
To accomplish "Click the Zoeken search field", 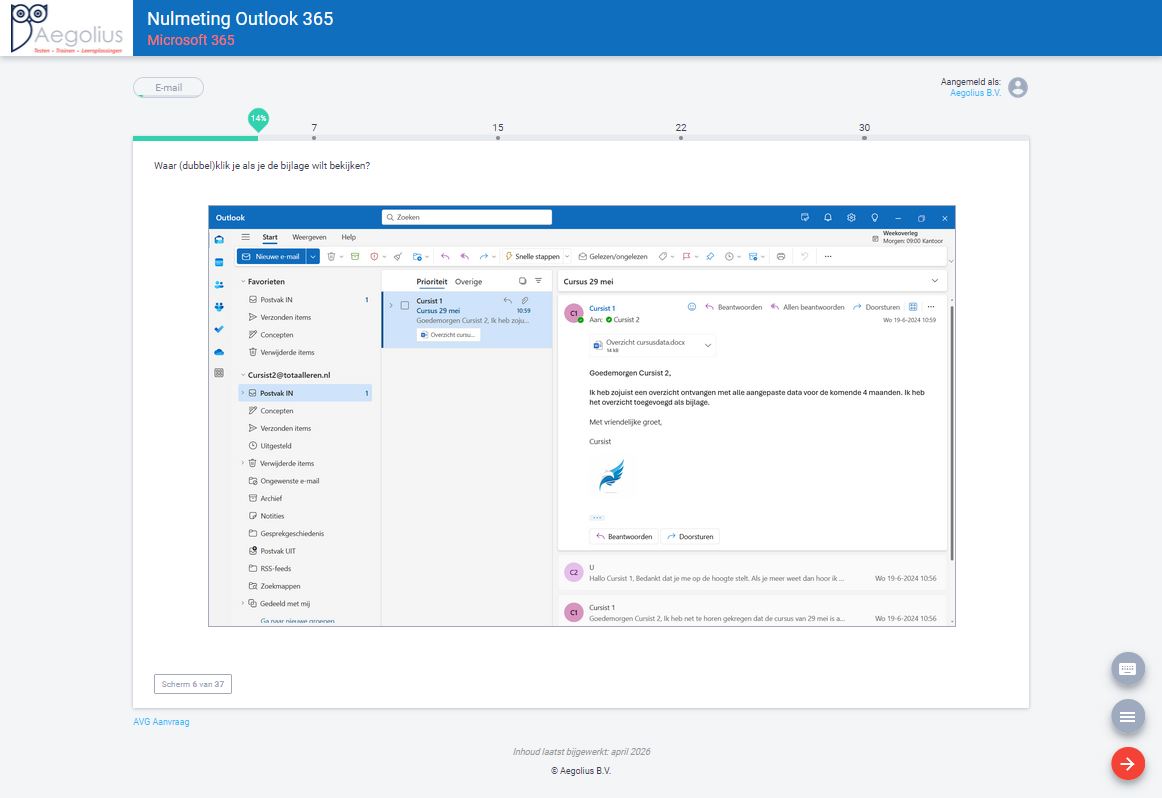I will point(467,217).
